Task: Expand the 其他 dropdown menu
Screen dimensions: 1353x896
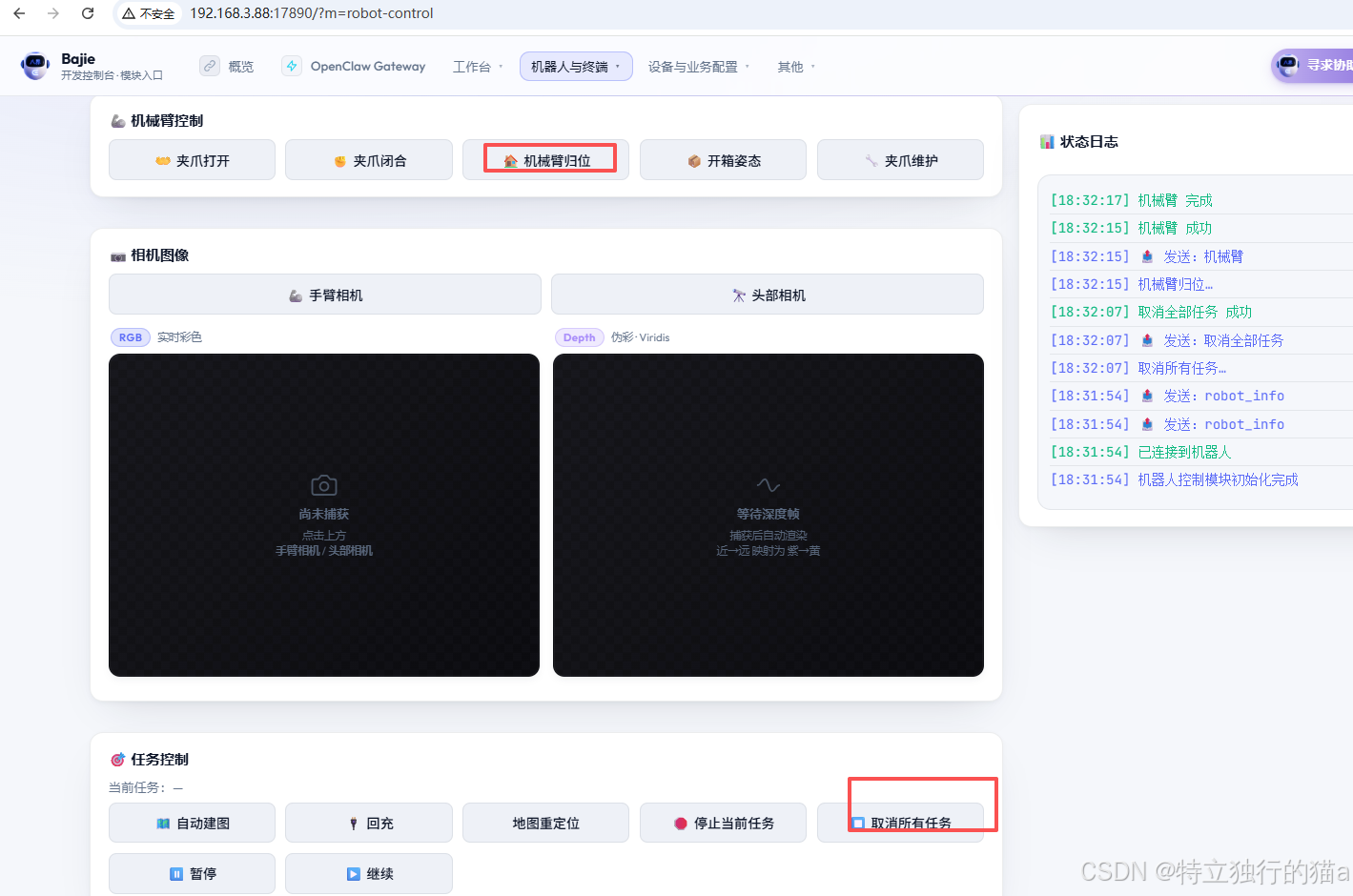Action: 796,67
